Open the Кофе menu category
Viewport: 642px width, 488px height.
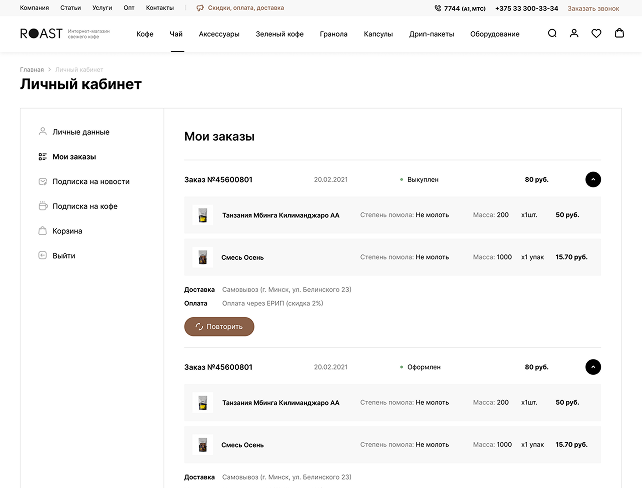145,34
